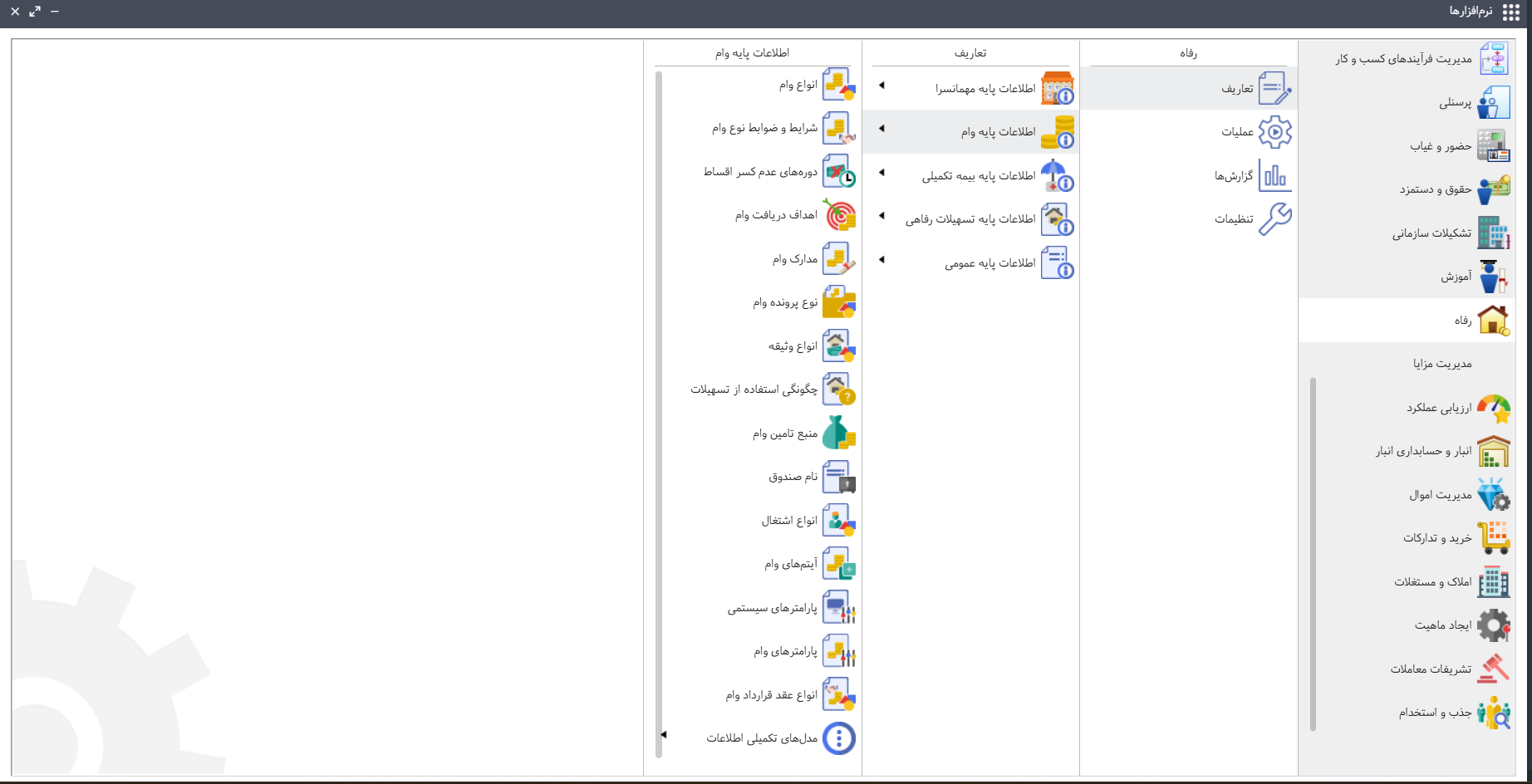Viewport: 1532px width, 784px height.
Task: Click the loan base info list scrollbar
Action: (x=659, y=414)
